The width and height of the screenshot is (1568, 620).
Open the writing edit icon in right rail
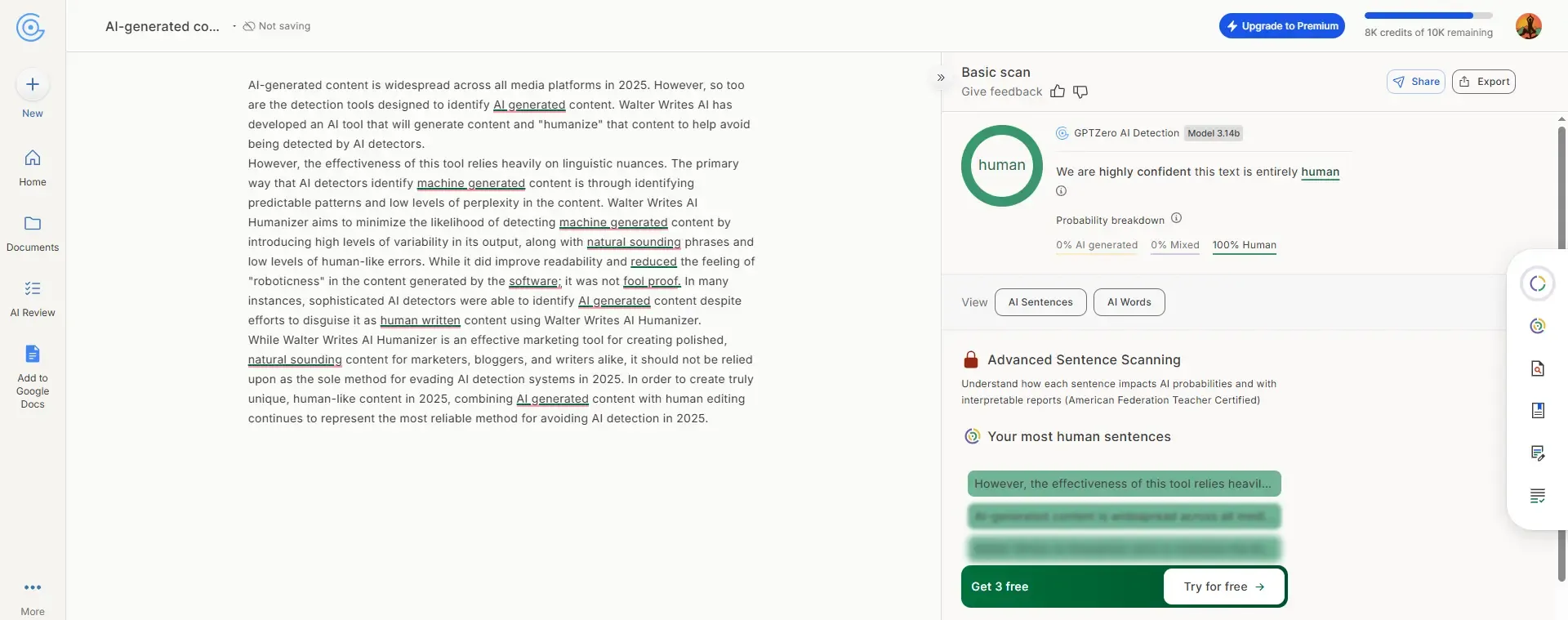pos(1538,453)
